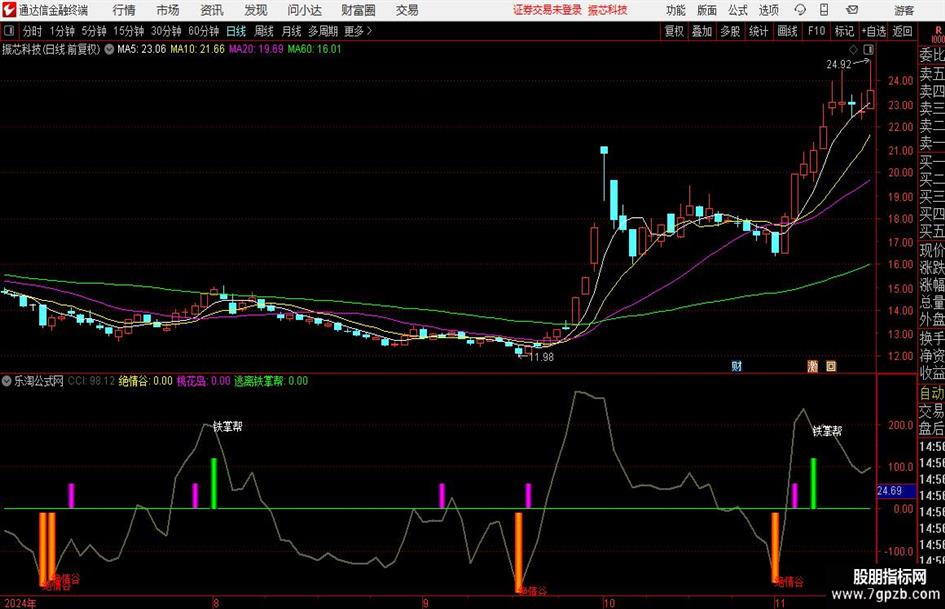
Task: Open the mobile phone icon in title bar
Action: click(824, 10)
